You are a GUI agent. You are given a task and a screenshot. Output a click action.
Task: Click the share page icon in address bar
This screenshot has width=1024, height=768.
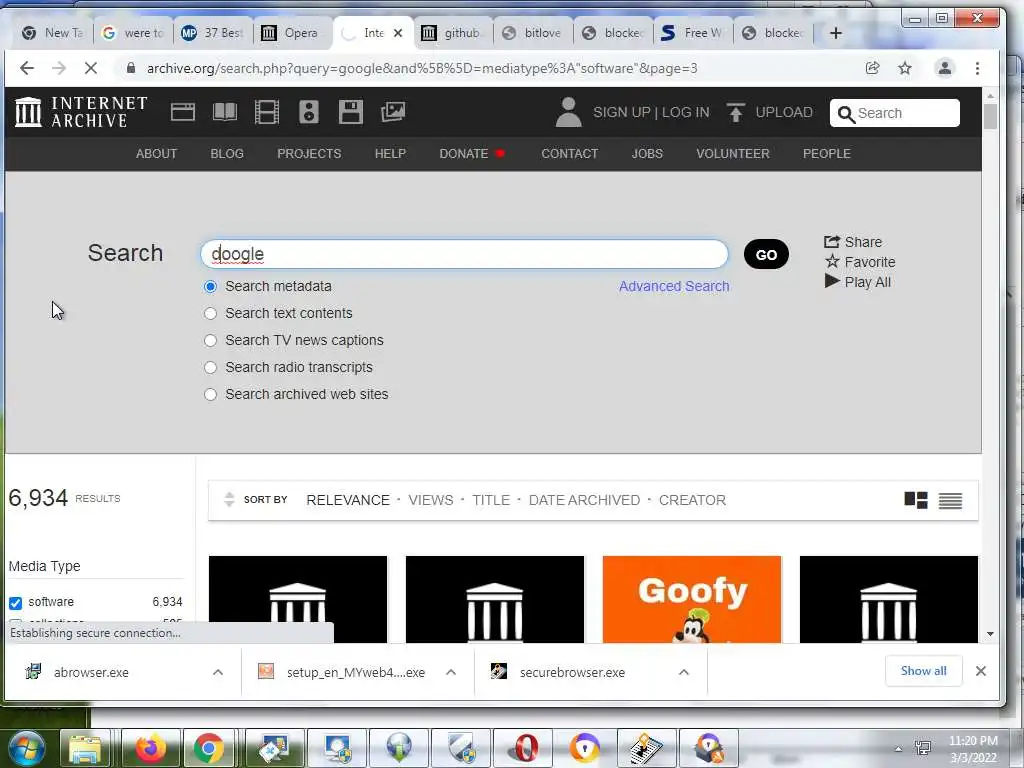point(872,68)
